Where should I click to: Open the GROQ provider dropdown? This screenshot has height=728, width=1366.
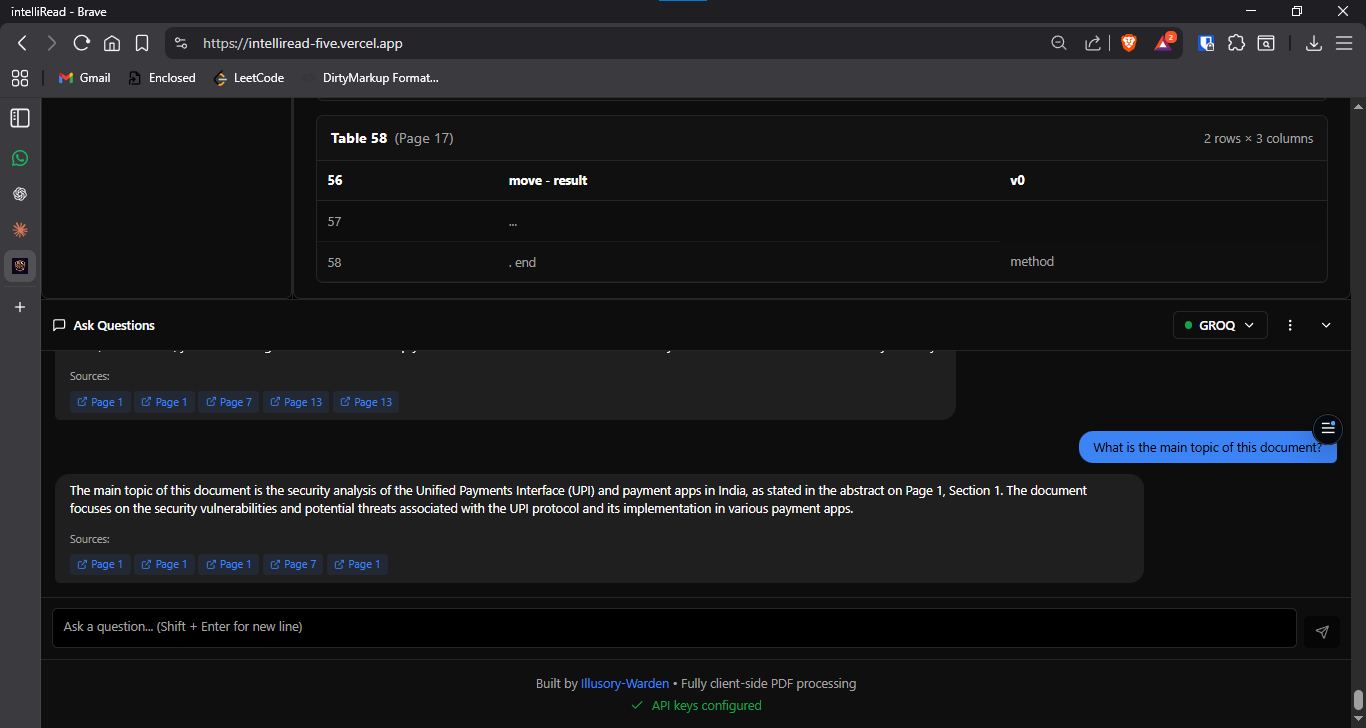coord(1220,325)
